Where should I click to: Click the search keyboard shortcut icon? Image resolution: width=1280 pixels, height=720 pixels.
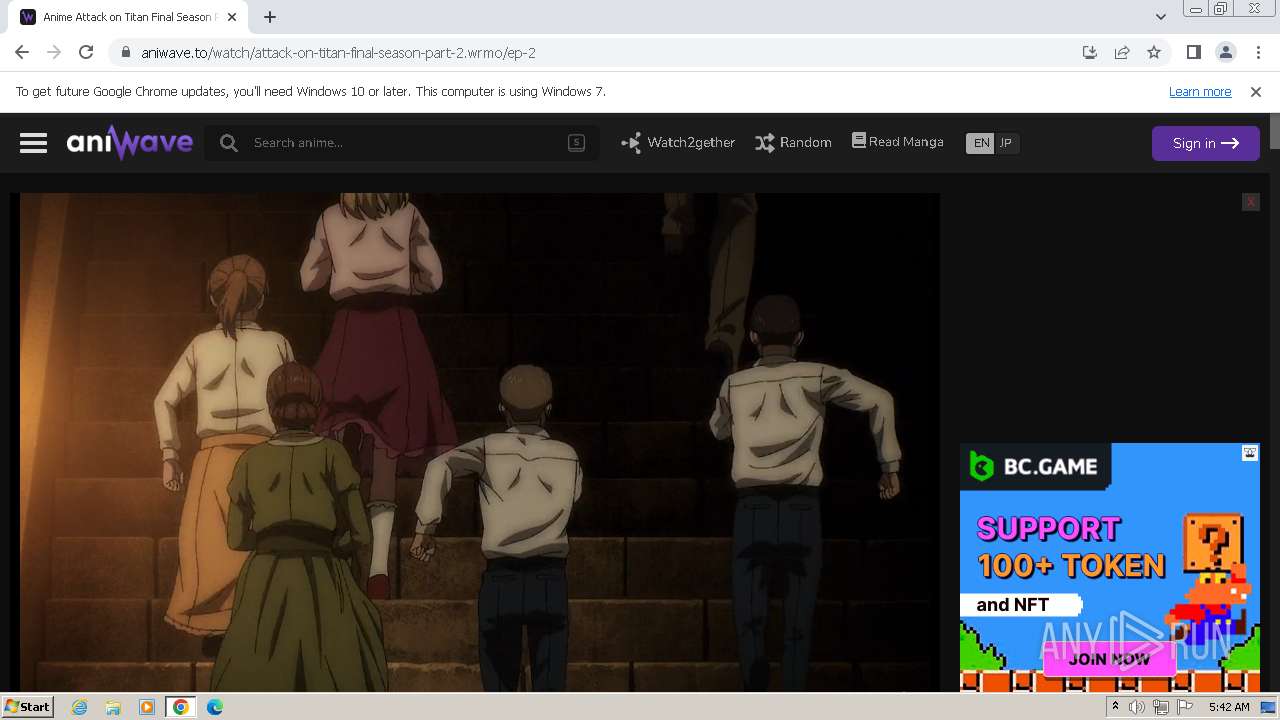(576, 142)
